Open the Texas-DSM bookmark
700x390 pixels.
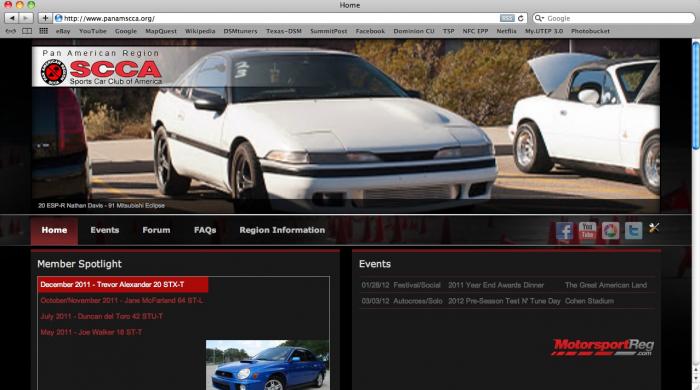(284, 31)
